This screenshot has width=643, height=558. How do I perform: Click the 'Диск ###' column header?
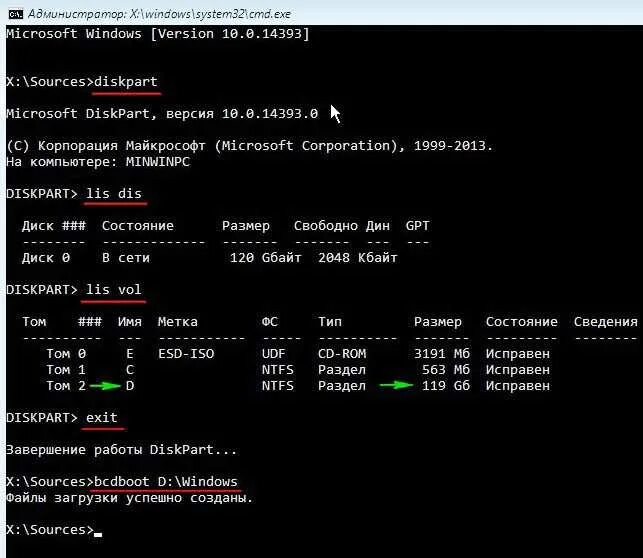coord(54,225)
